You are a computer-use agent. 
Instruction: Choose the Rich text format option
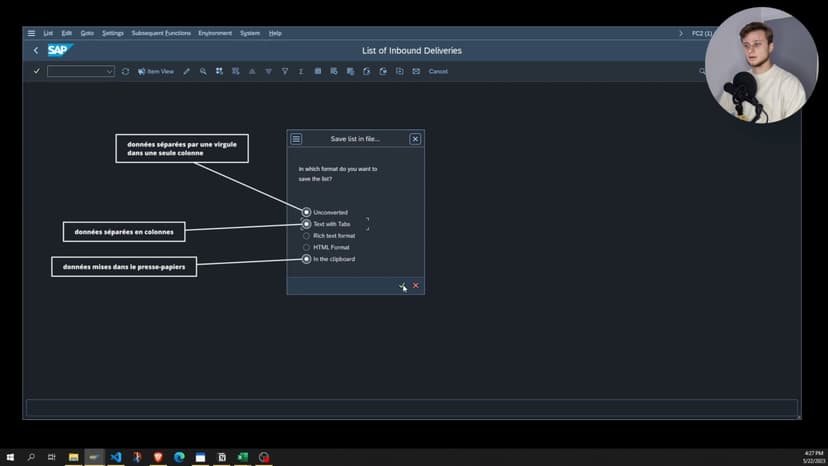[306, 236]
